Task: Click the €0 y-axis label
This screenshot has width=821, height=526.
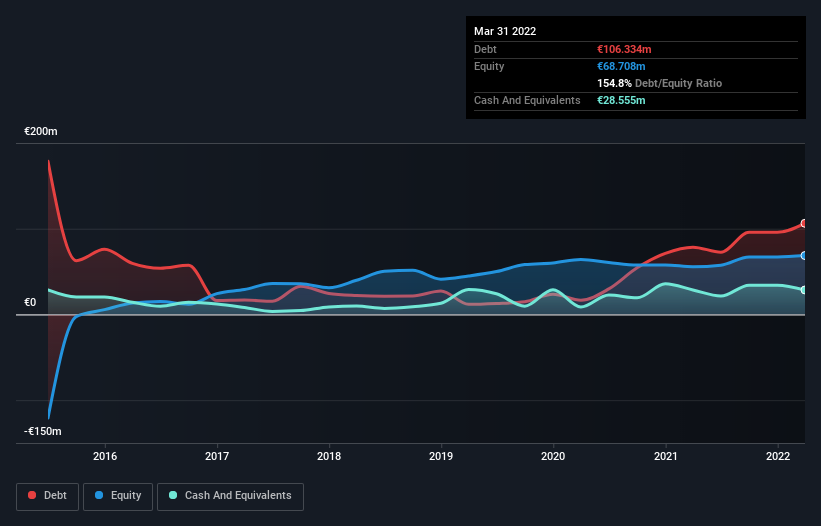Action: click(x=30, y=303)
